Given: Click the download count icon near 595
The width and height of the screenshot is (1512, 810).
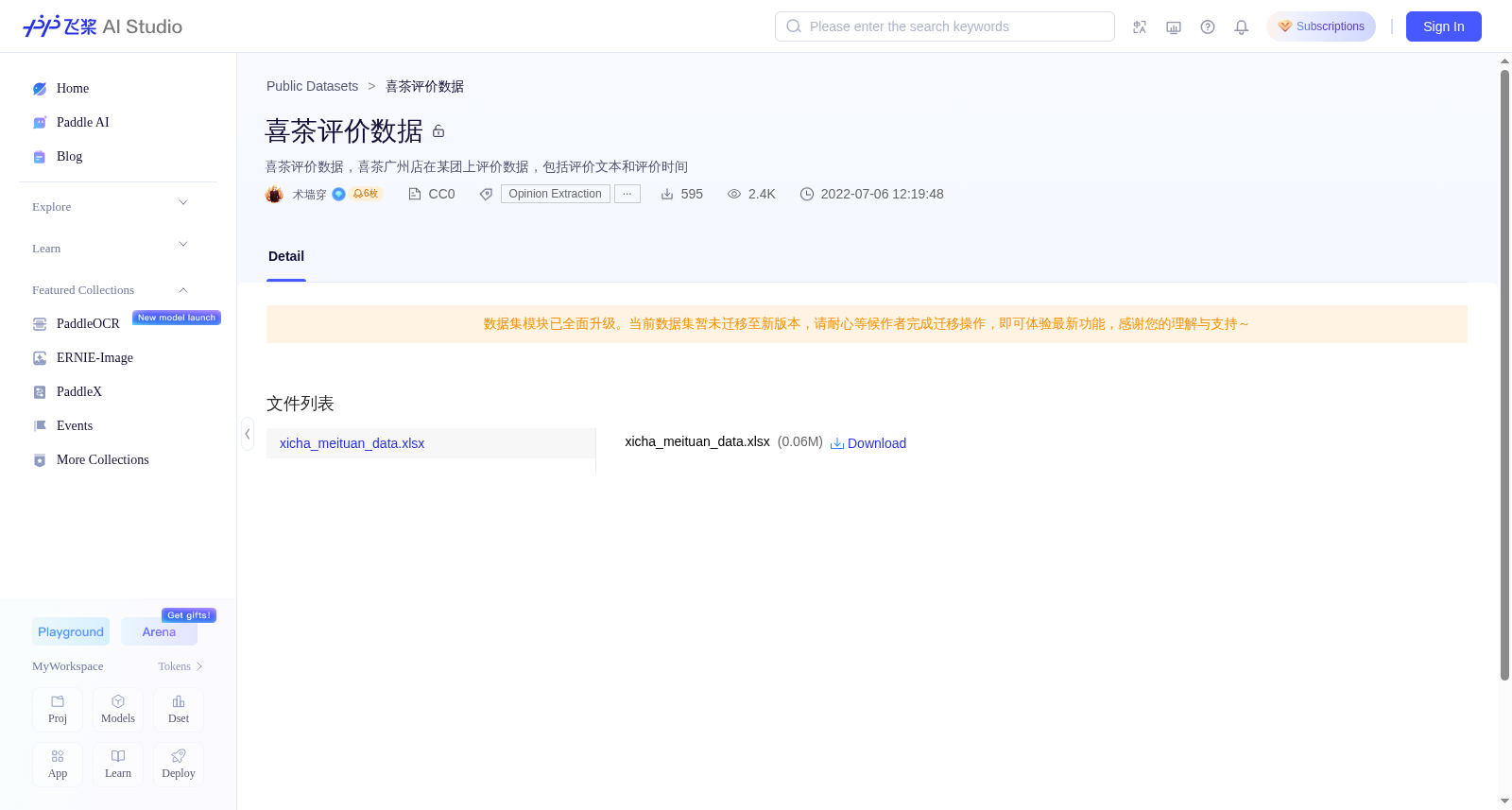Looking at the screenshot, I should (667, 194).
